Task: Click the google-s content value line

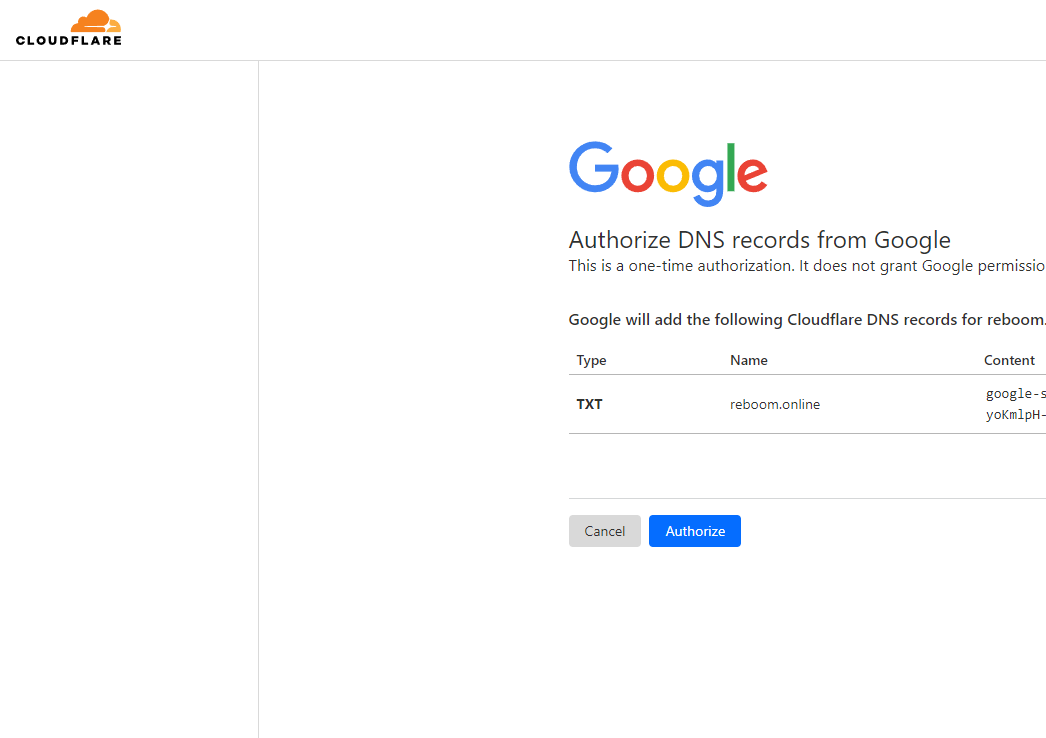Action: [1015, 394]
